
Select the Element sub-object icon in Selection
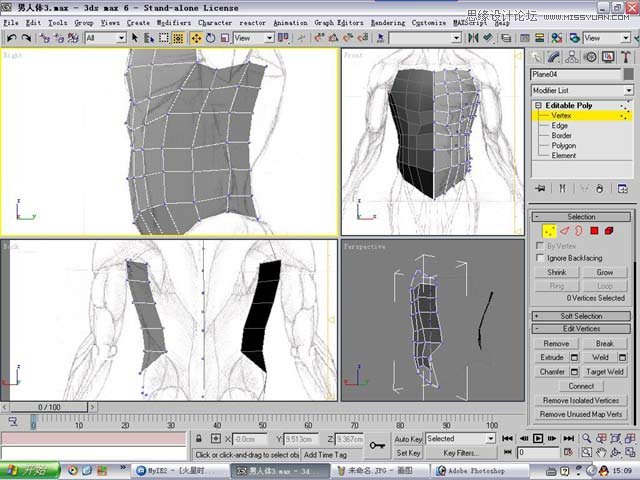click(x=608, y=231)
